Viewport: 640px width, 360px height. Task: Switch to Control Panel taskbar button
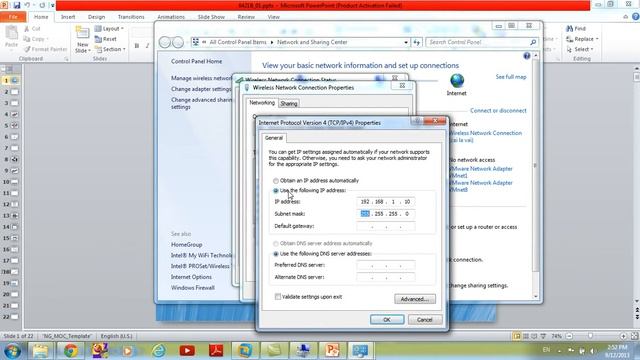coord(360,351)
